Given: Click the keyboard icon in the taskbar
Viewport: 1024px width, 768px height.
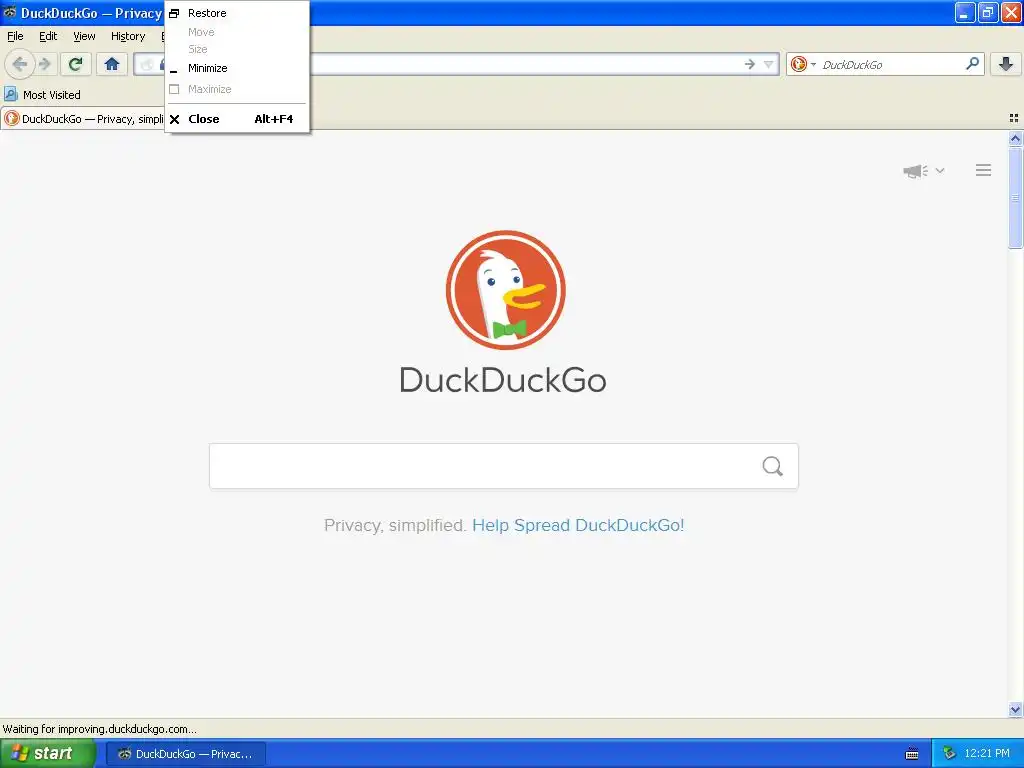Looking at the screenshot, I should coord(912,754).
